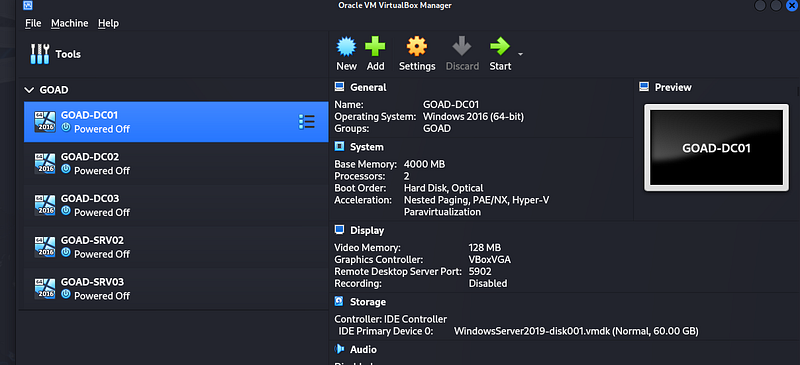Select the GOAD-SRV03 virtual machine
800x365 pixels.
tap(176, 289)
